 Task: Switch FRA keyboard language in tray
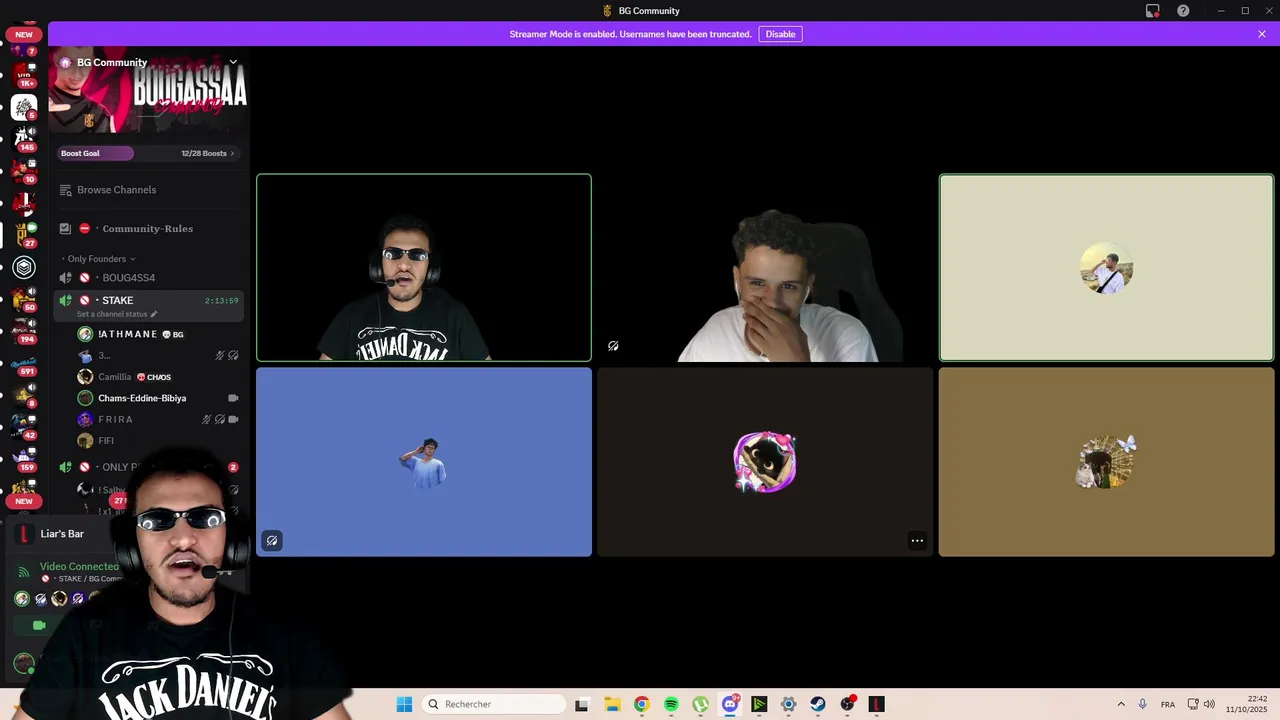point(1168,704)
